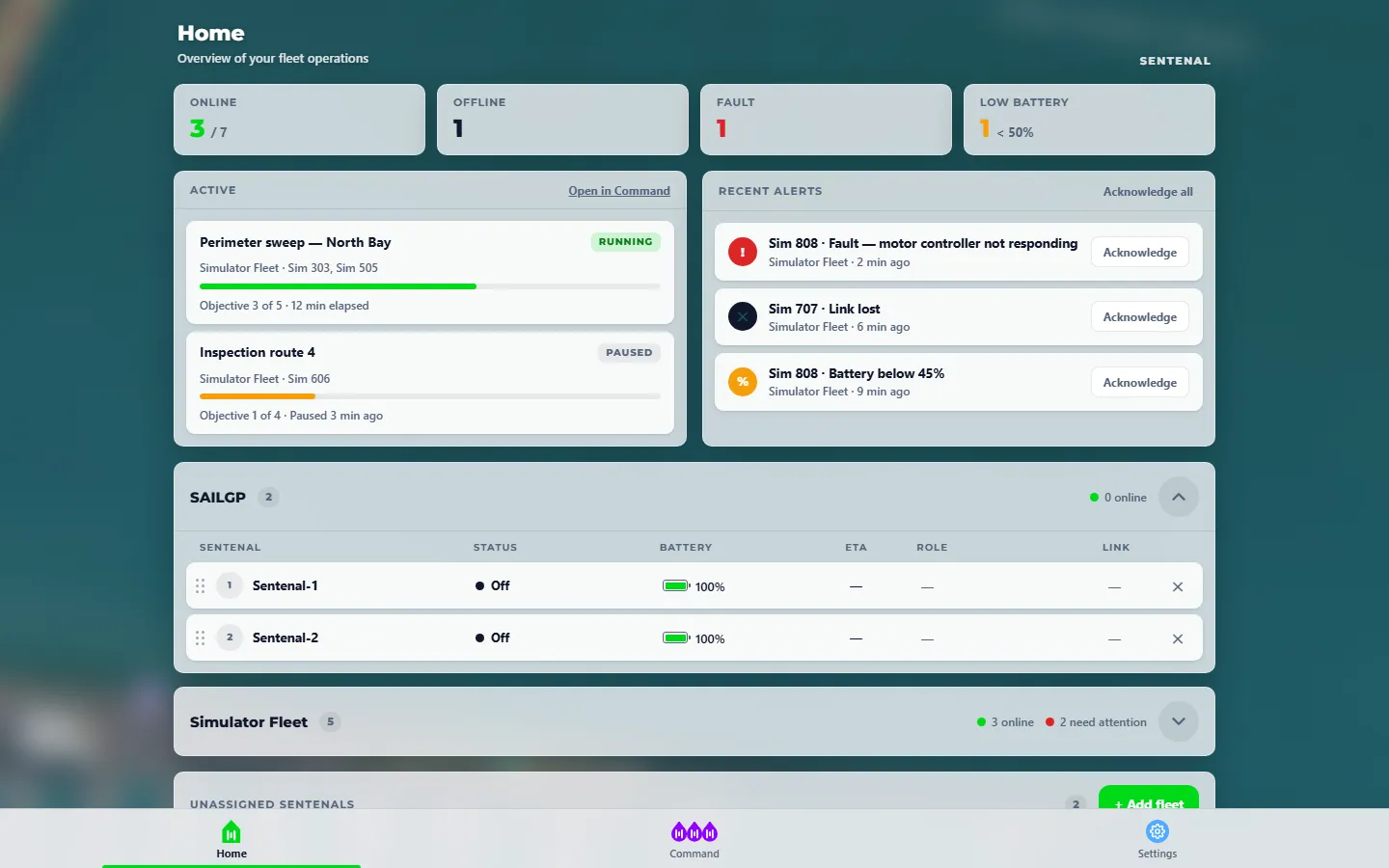
Task: Open Inspection route 4 mission
Action: 430,383
